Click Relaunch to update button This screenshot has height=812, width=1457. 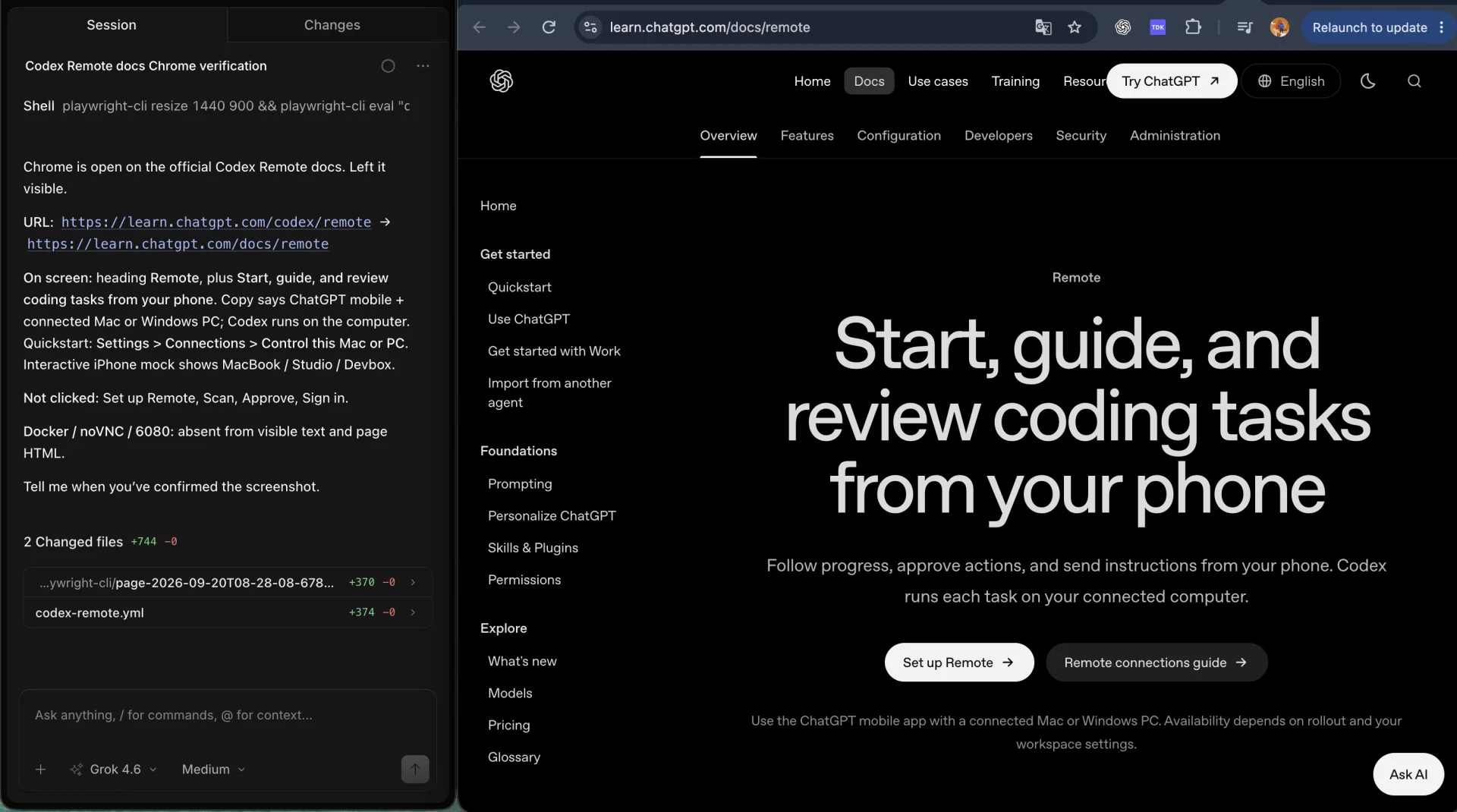(x=1370, y=27)
